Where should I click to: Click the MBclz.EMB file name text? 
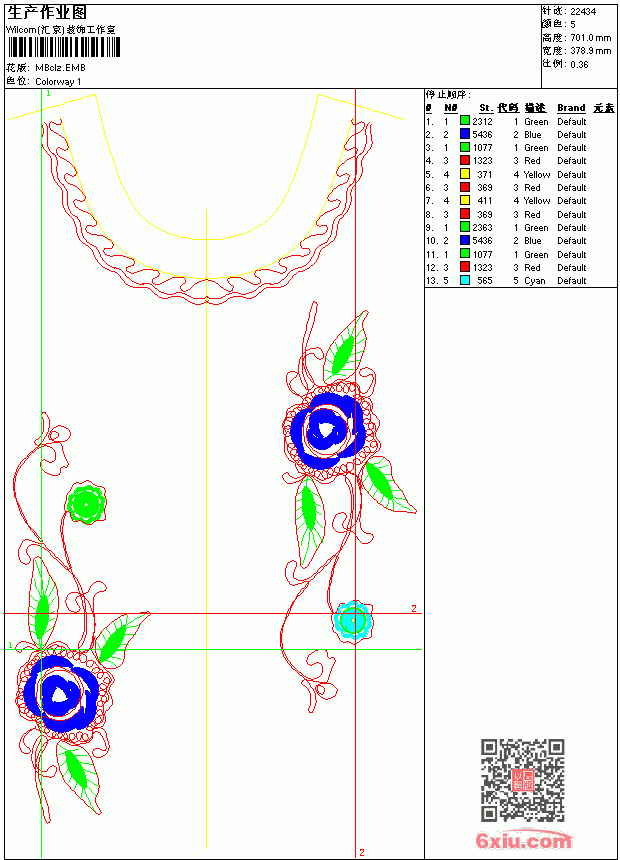pos(60,68)
